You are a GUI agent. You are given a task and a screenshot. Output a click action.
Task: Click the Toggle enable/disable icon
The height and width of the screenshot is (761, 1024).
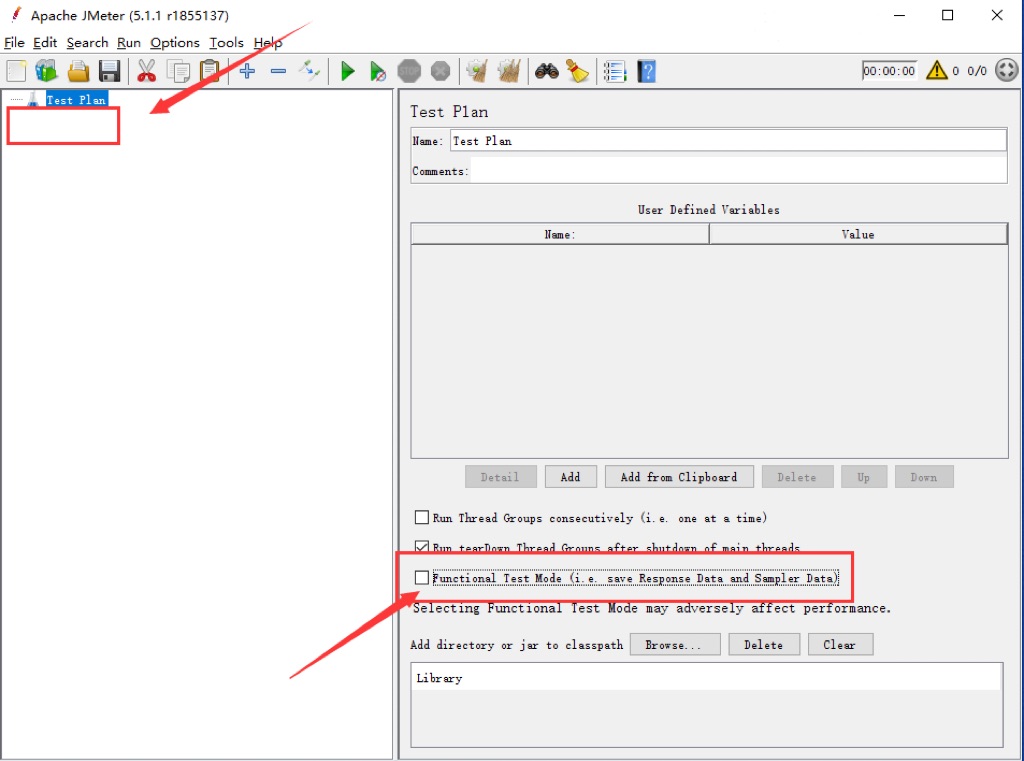click(310, 71)
